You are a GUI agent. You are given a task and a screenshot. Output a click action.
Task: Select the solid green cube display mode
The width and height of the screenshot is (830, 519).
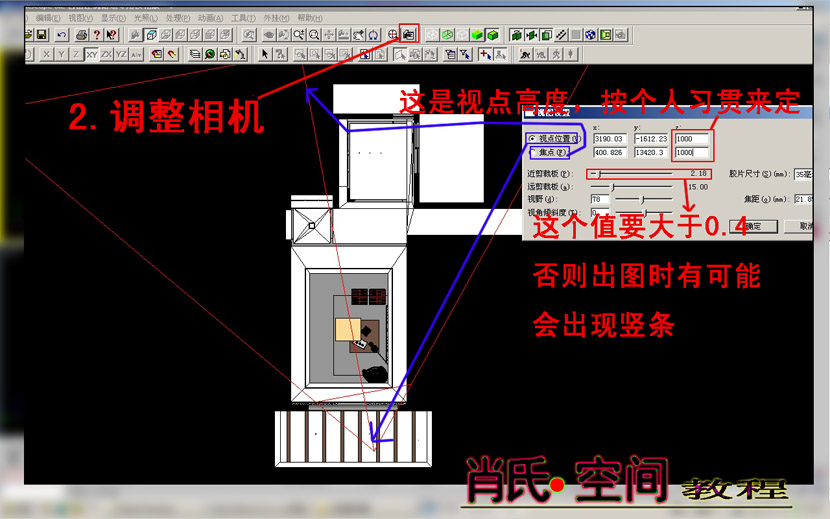tap(477, 35)
